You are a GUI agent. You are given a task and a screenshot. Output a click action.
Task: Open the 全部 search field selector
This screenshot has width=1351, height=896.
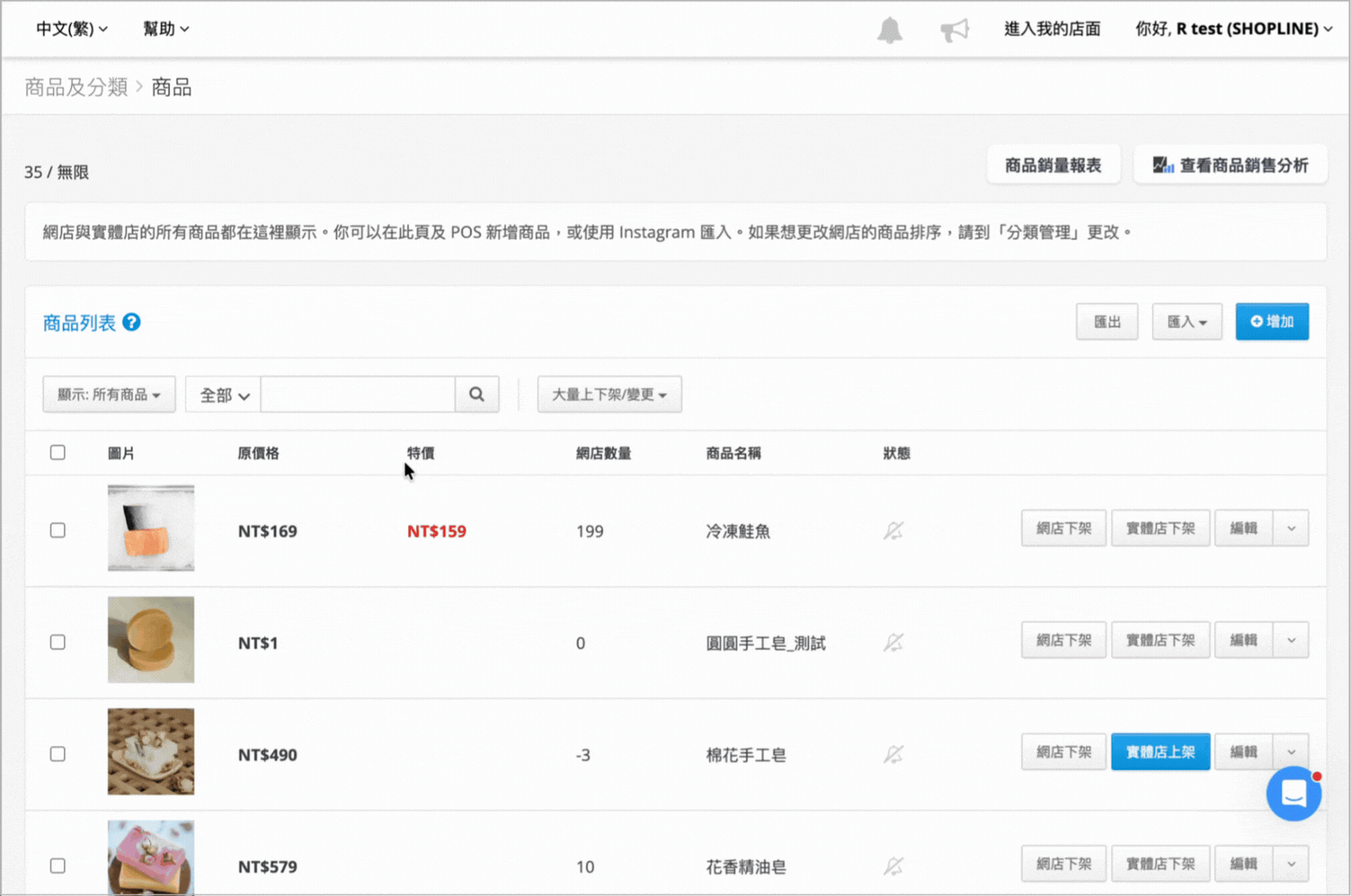[223, 394]
